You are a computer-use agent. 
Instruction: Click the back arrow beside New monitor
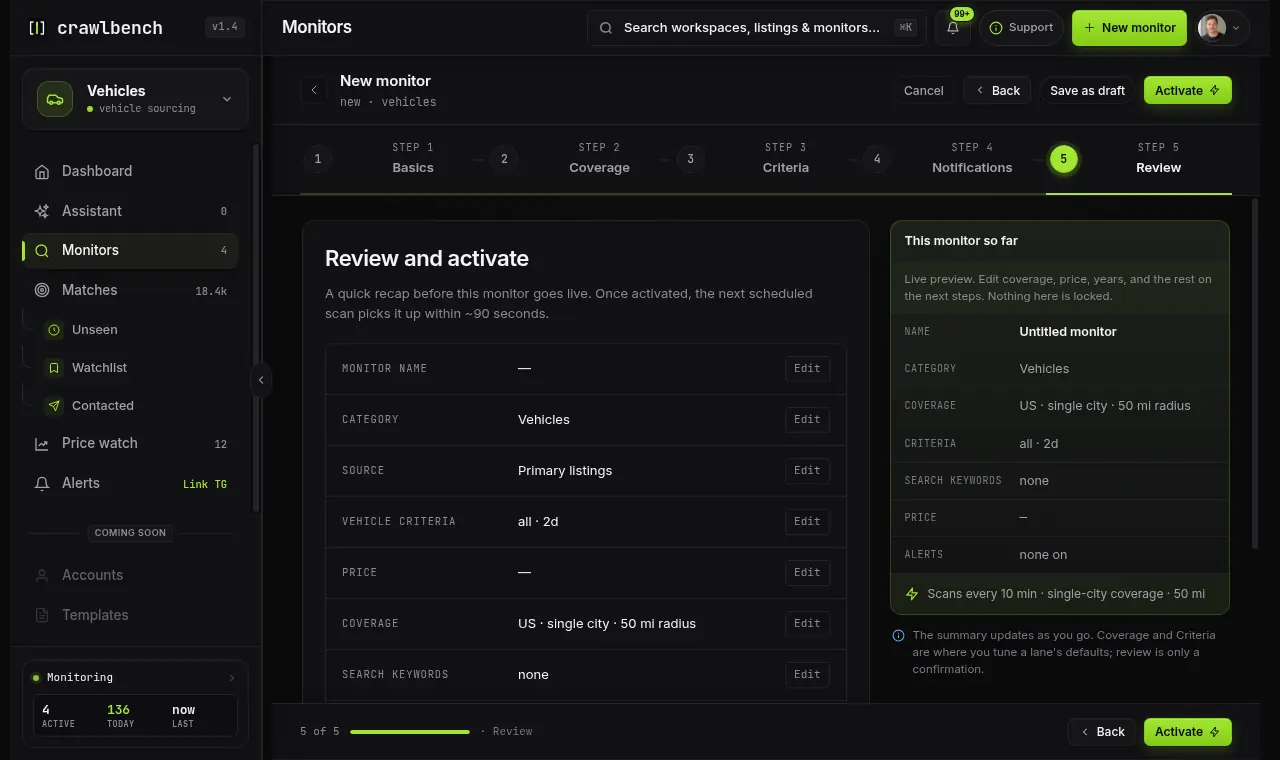(x=314, y=90)
